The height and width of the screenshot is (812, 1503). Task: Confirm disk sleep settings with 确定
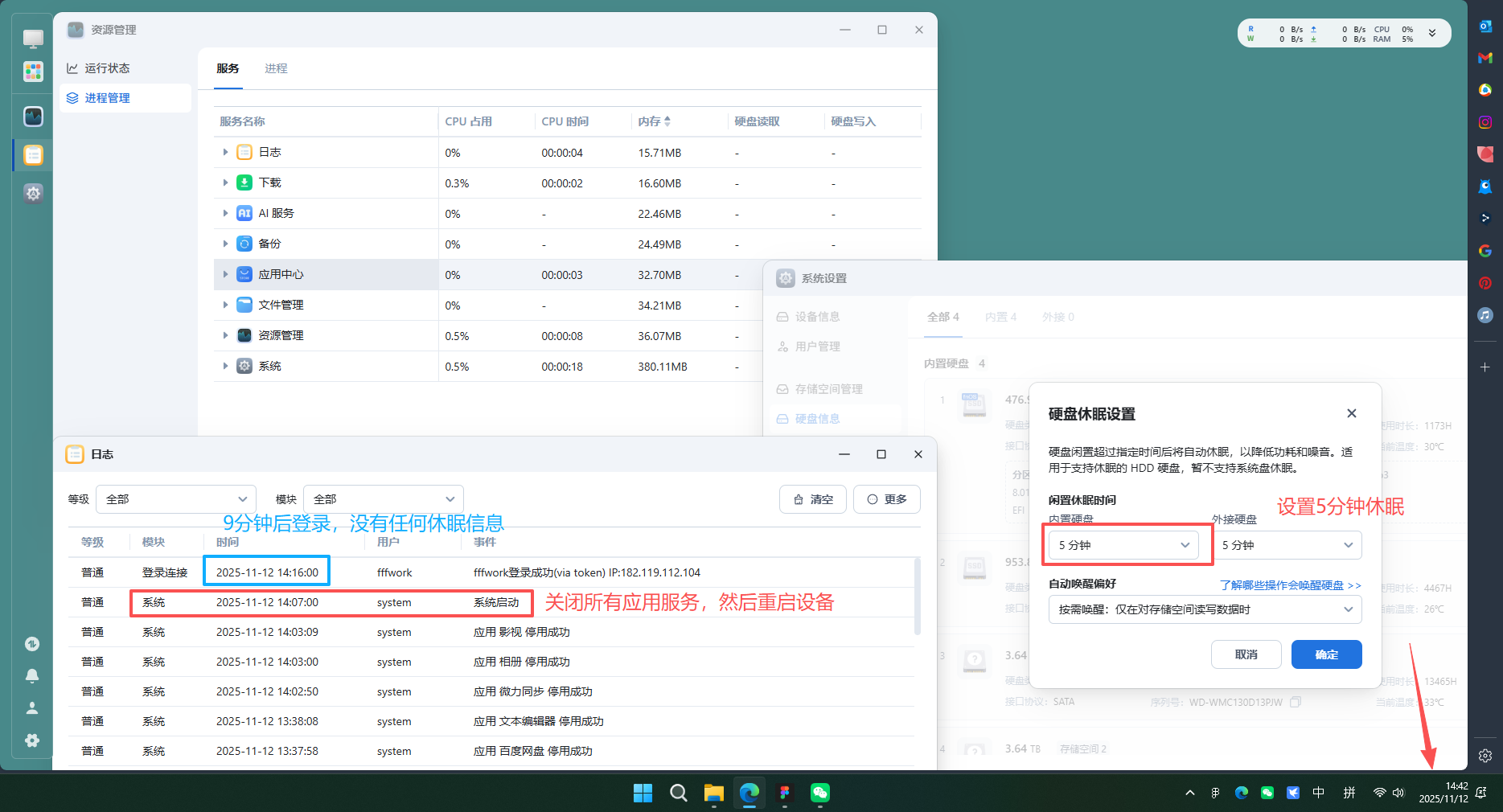(1325, 654)
